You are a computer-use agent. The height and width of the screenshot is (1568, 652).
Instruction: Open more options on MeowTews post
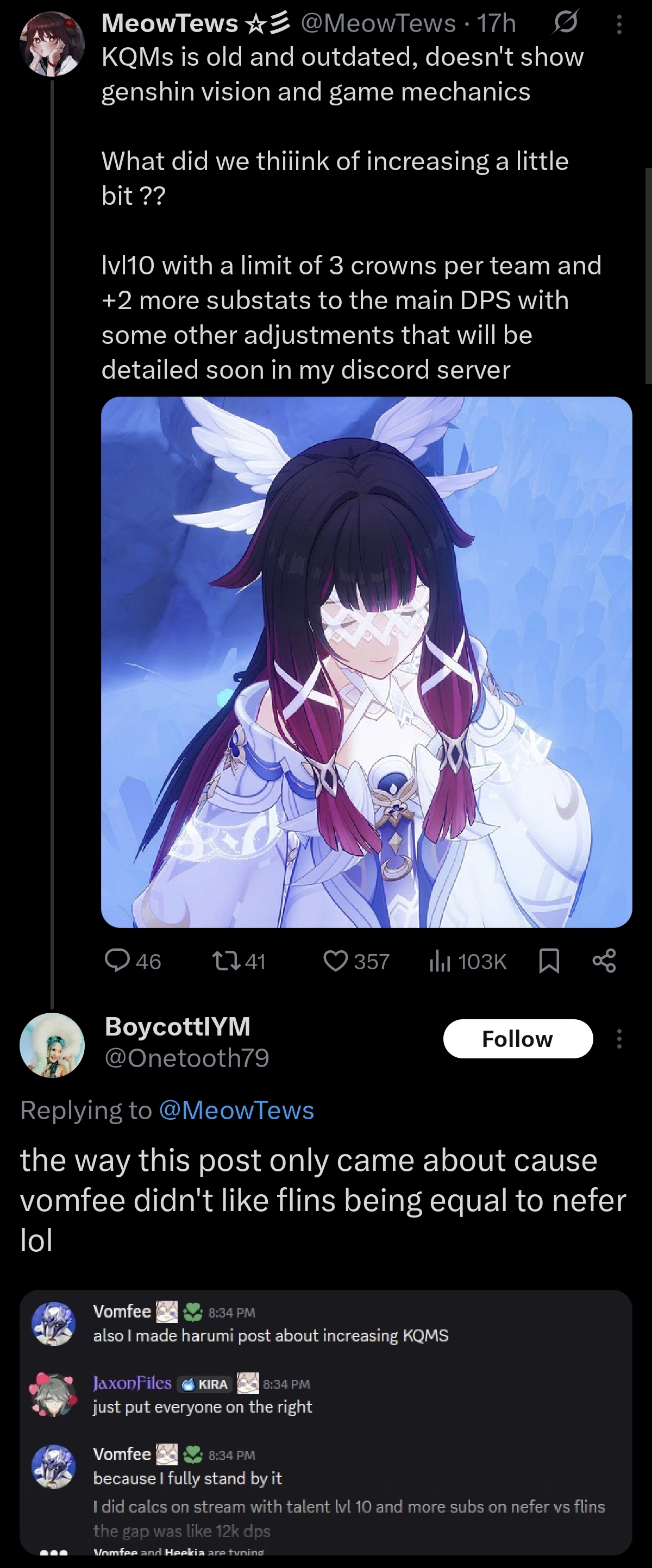pos(619,24)
